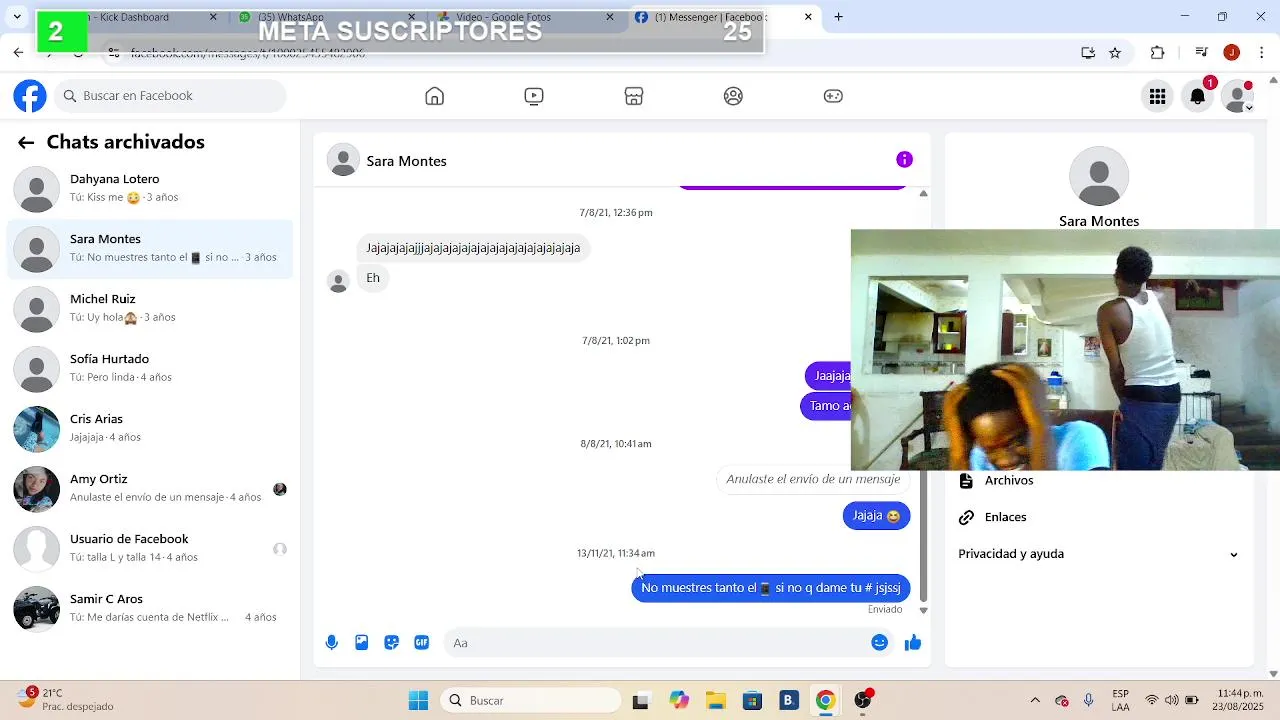Image resolution: width=1280 pixels, height=720 pixels.
Task: Show hidden system tray icons
Action: click(x=1035, y=701)
